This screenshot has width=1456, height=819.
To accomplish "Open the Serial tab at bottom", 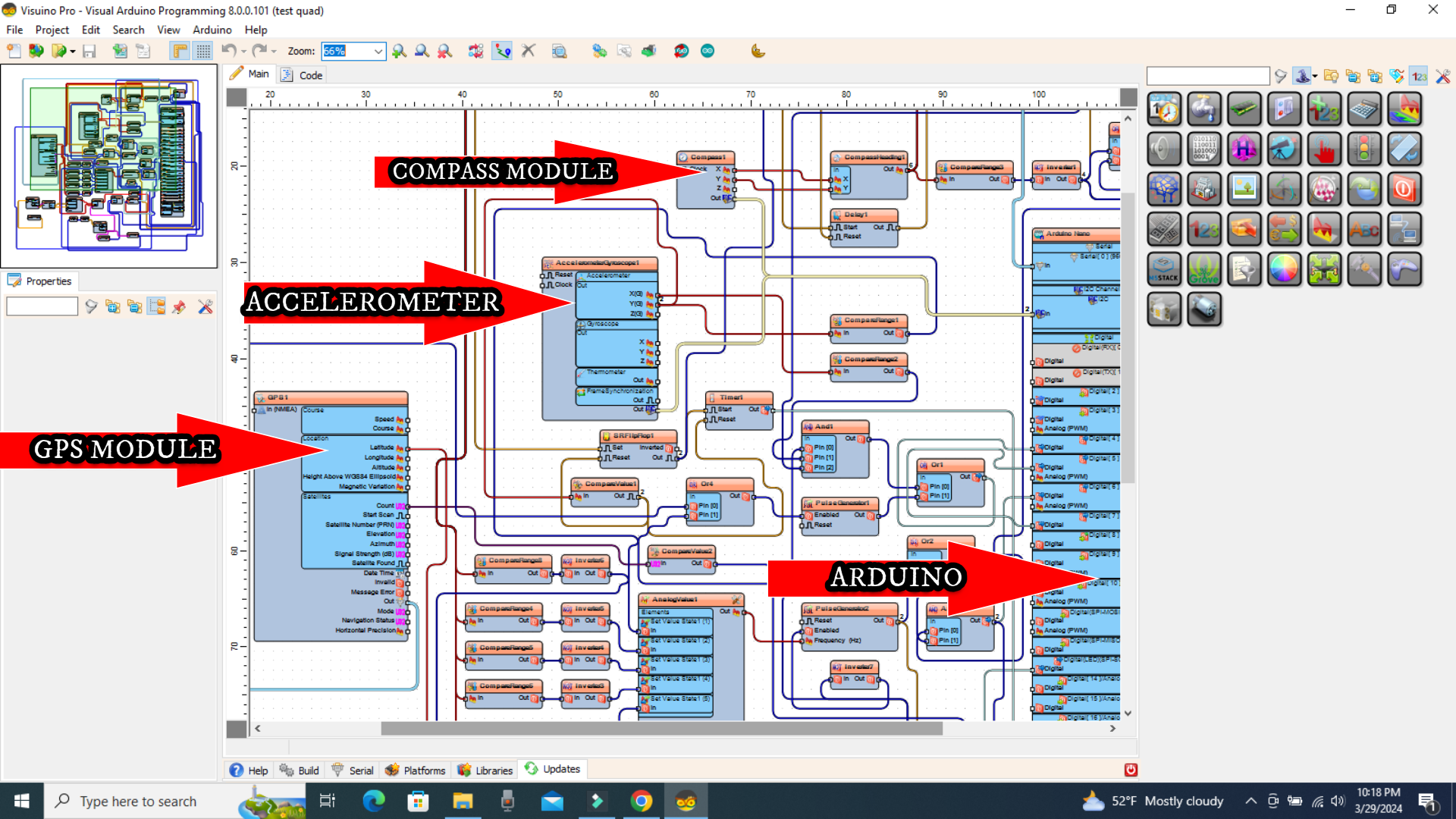I will 353,770.
